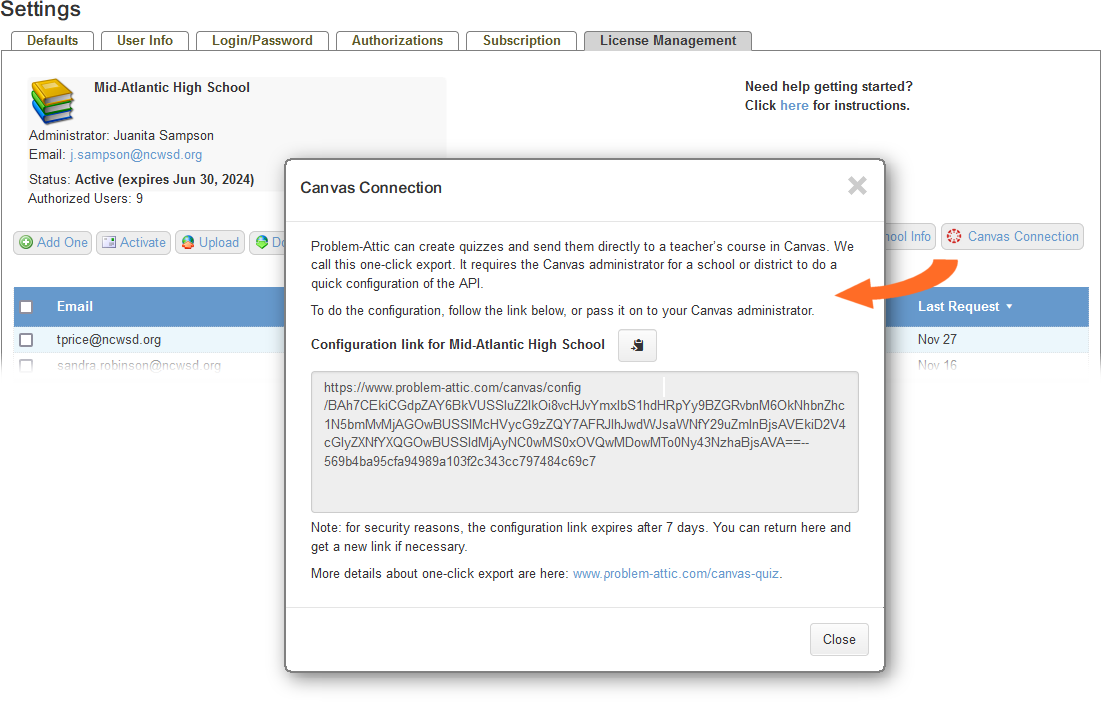Sort by Last Request column arrow
This screenshot has width=1101, height=702.
coord(1009,307)
